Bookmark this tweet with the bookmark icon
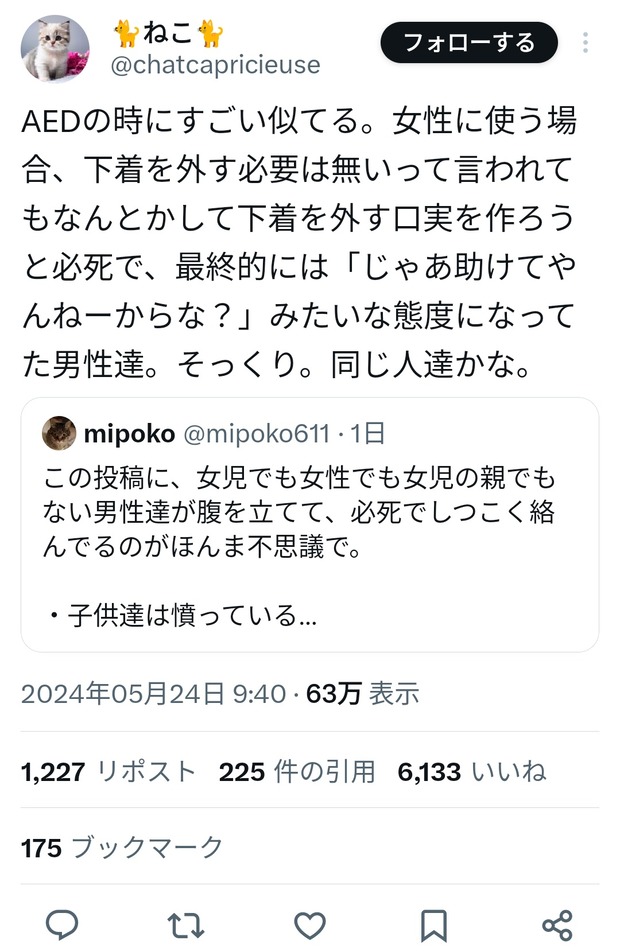 click(x=433, y=924)
